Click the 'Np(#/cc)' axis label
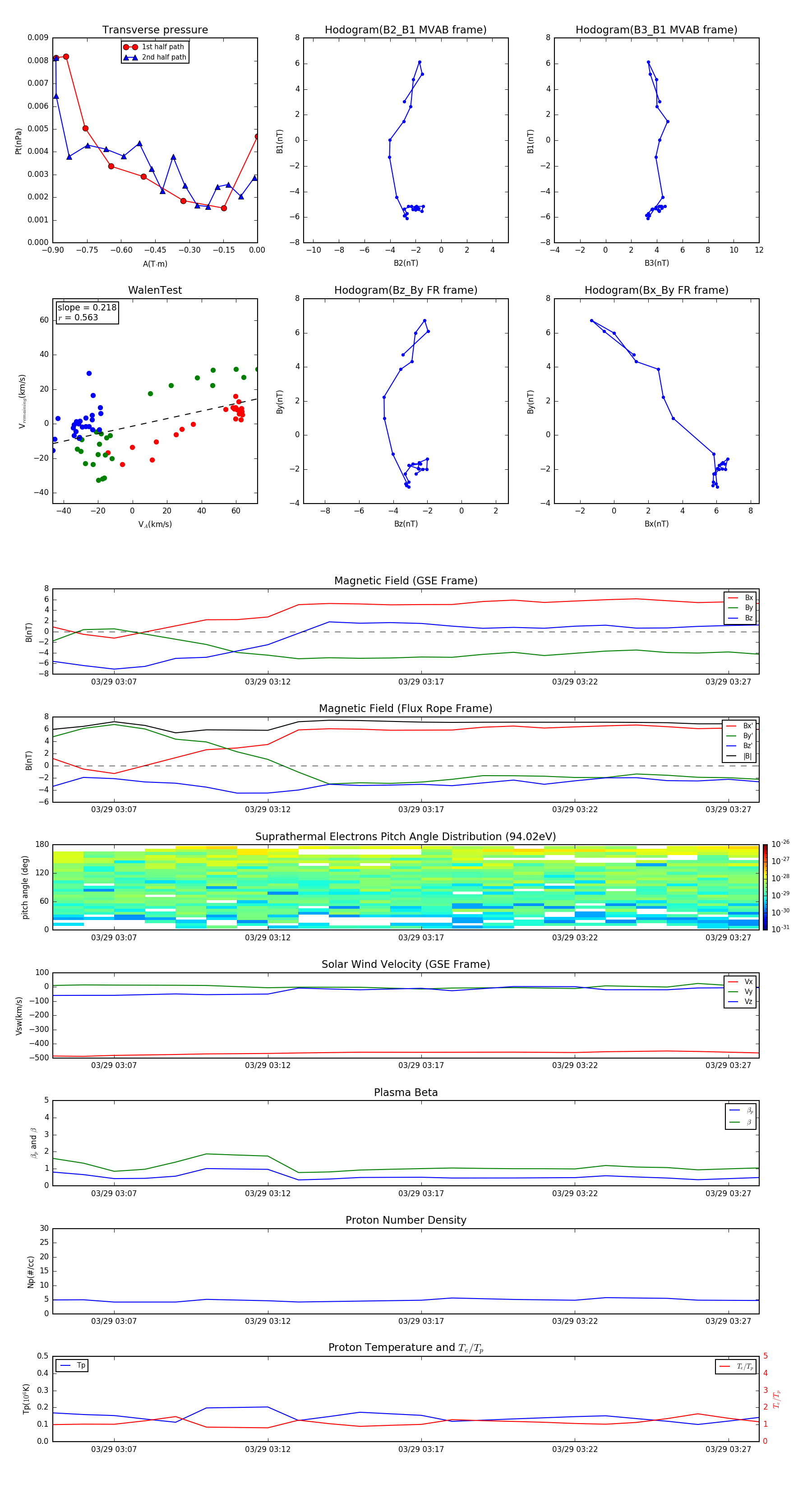The width and height of the screenshot is (812, 1489). 31,1272
